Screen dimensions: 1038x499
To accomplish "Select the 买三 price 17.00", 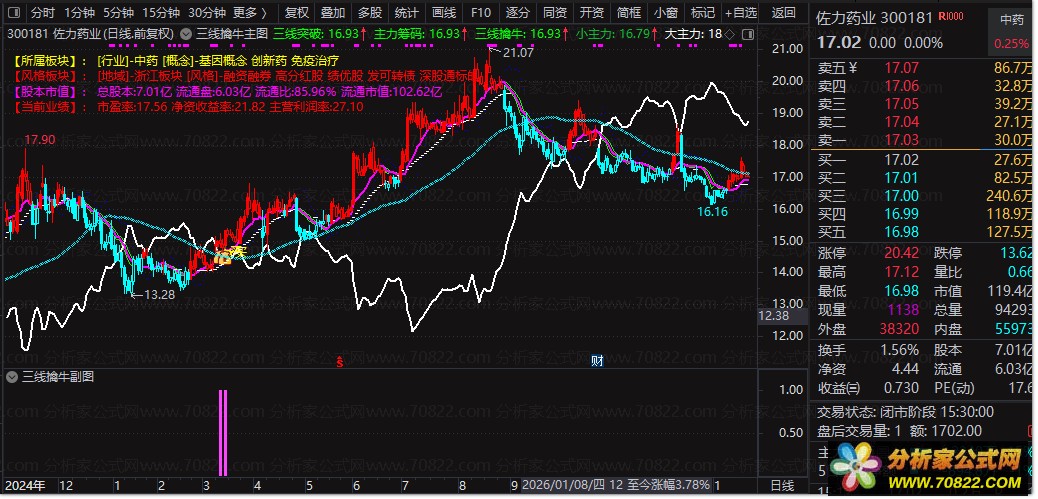I will 902,196.
